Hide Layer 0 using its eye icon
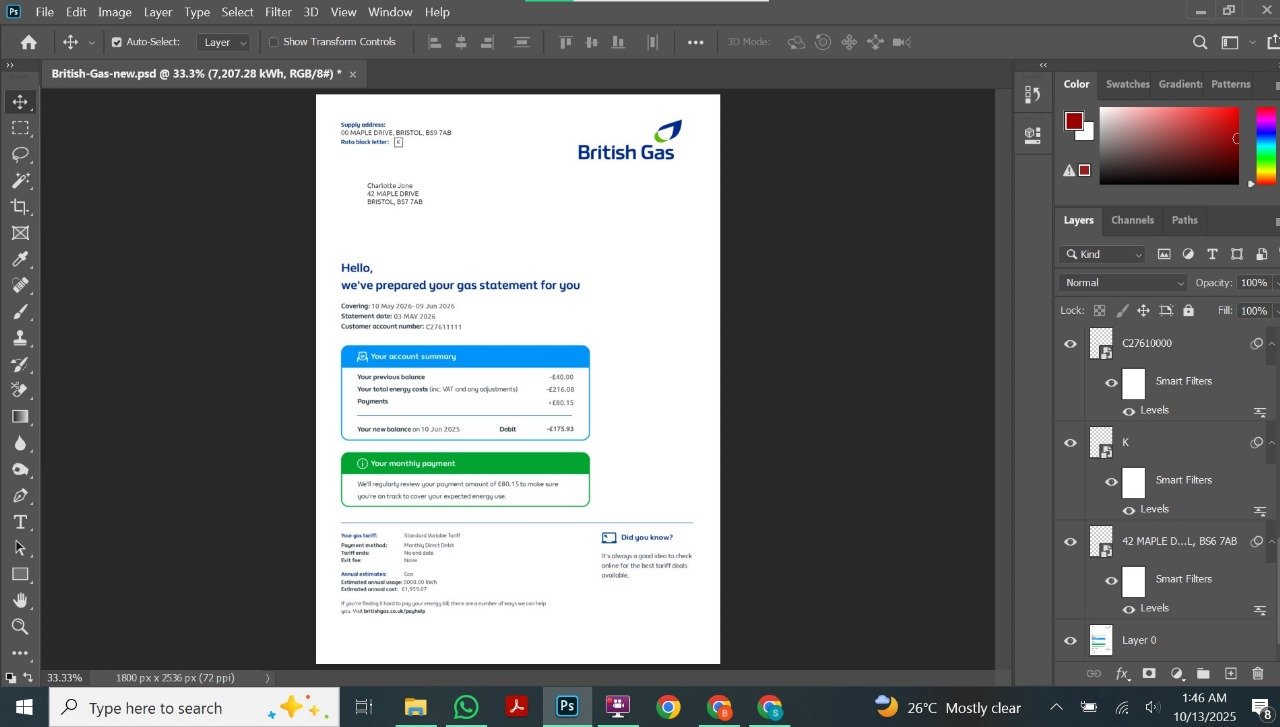The image size is (1280, 727). (x=1070, y=640)
